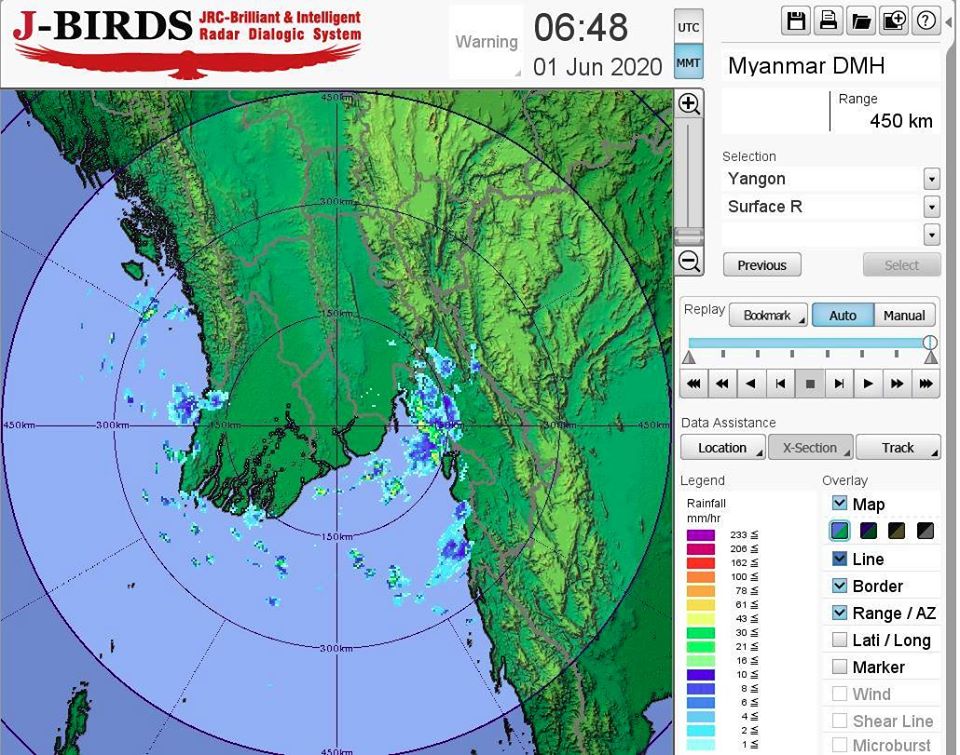Switch time display to UTC
Image resolution: width=960 pixels, height=755 pixels.
688,27
